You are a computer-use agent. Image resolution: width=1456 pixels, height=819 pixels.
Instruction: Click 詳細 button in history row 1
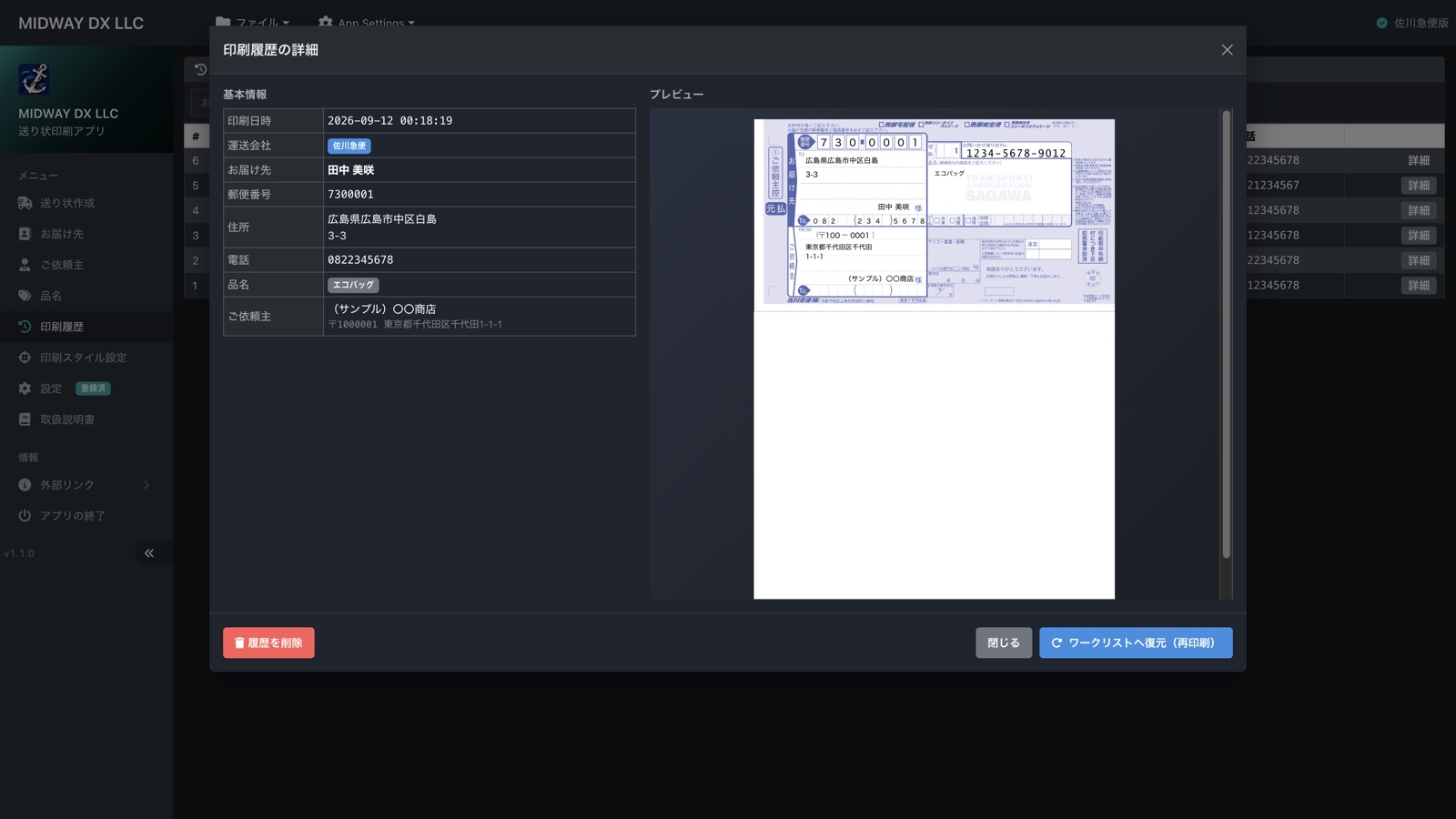[1419, 286]
